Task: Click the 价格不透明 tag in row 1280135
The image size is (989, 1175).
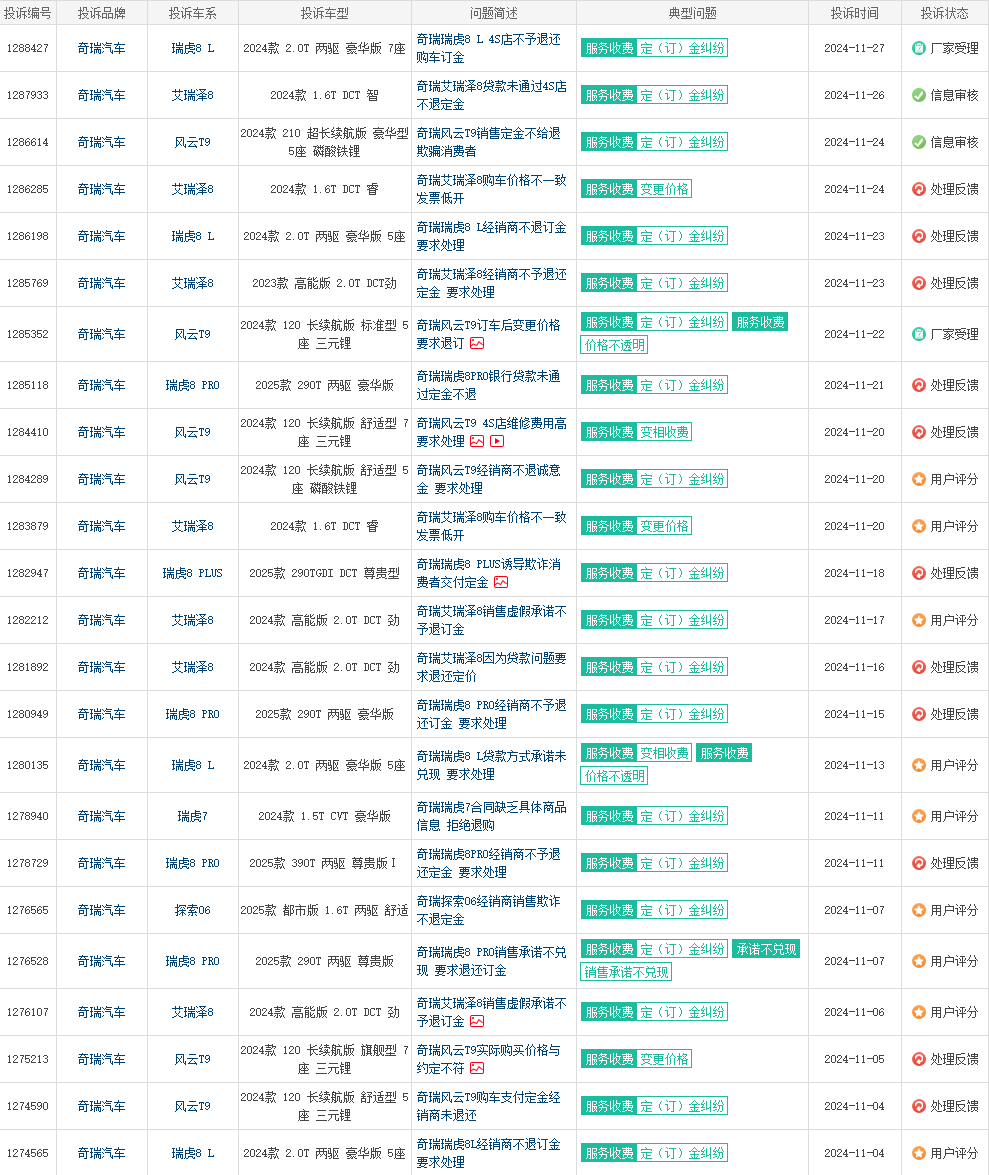Action: [x=614, y=776]
